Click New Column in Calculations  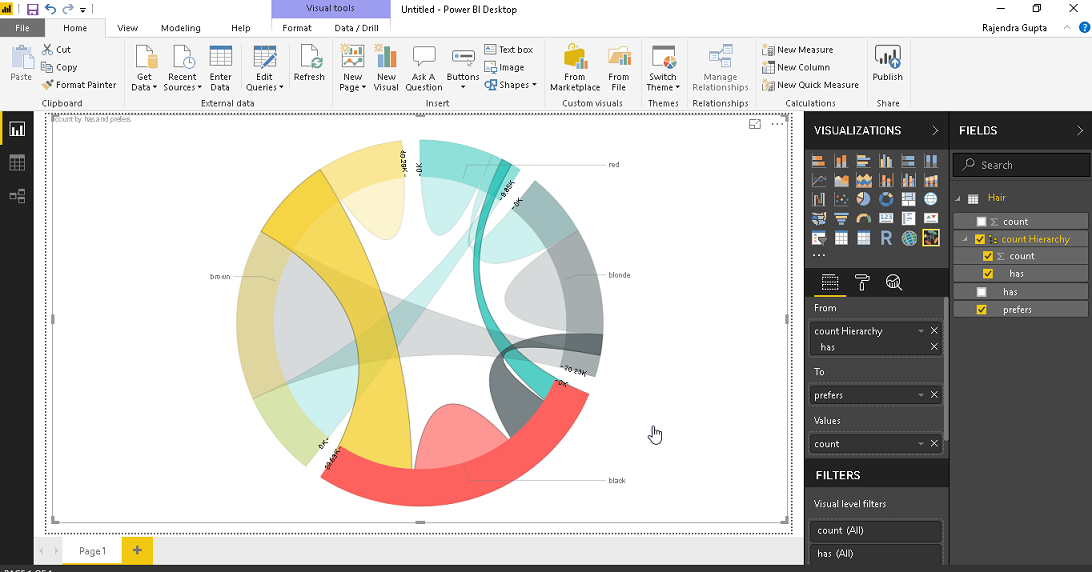click(x=796, y=67)
